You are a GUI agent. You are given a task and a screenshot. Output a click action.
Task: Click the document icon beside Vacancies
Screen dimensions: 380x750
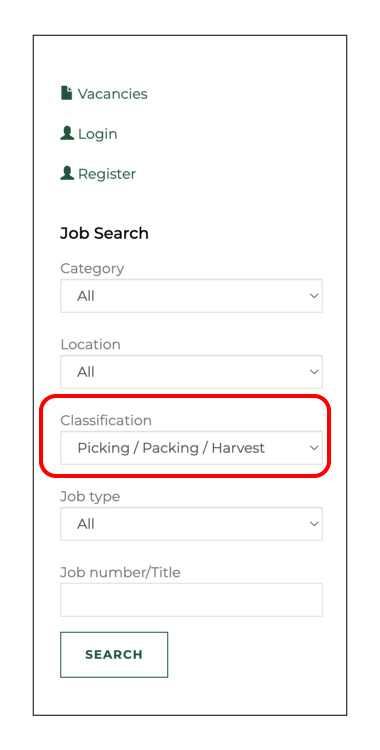(x=67, y=93)
